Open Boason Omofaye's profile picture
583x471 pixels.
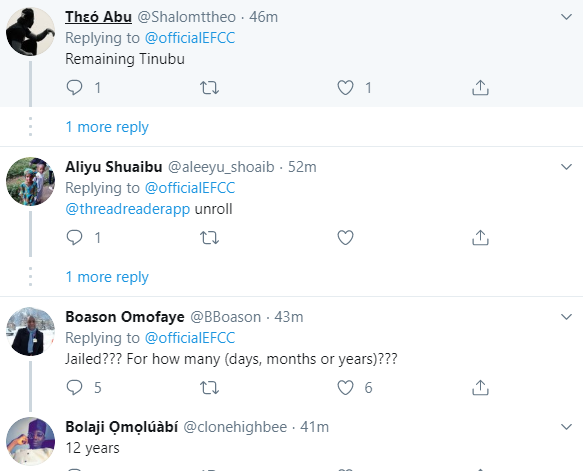tap(30, 331)
